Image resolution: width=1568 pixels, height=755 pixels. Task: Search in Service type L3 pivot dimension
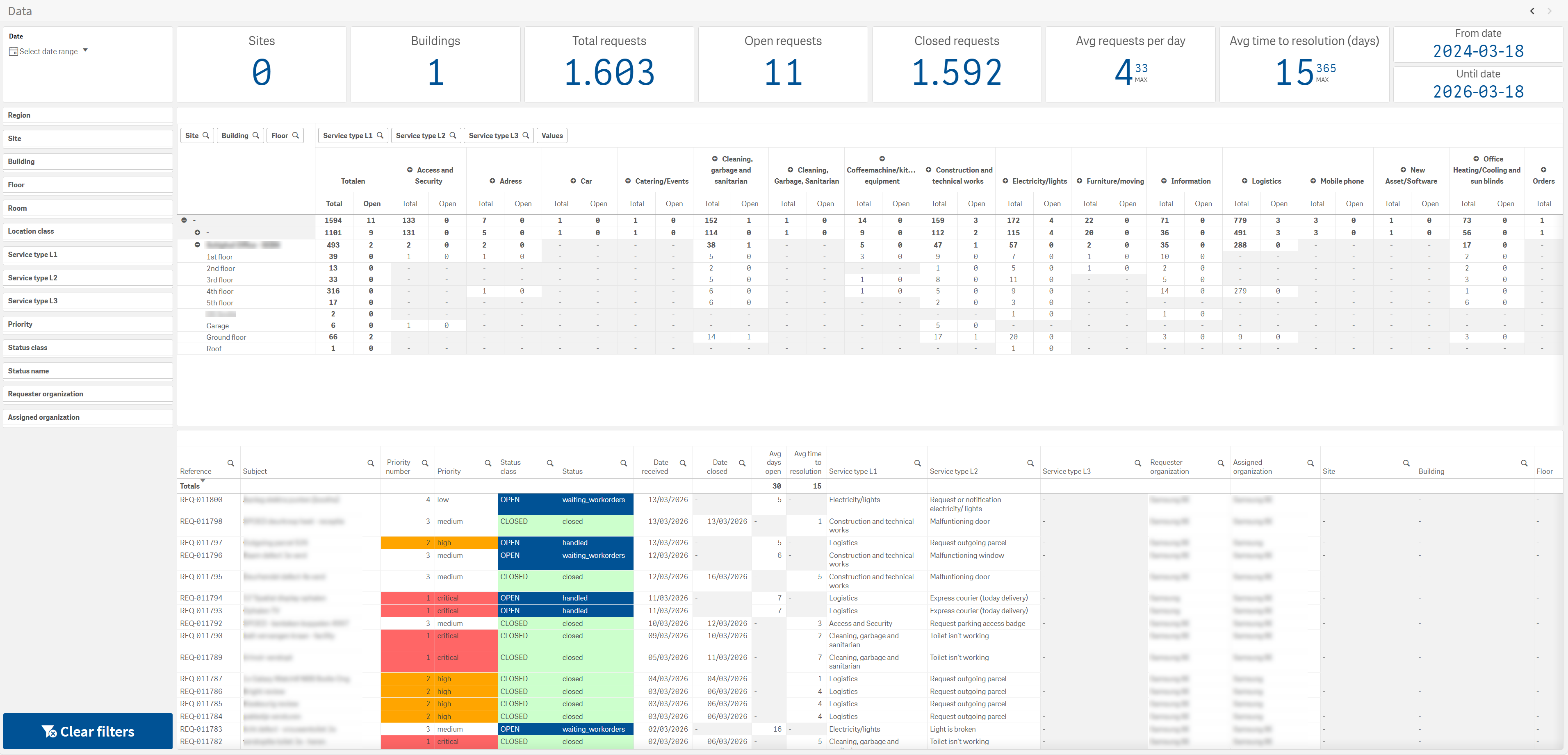coord(526,136)
